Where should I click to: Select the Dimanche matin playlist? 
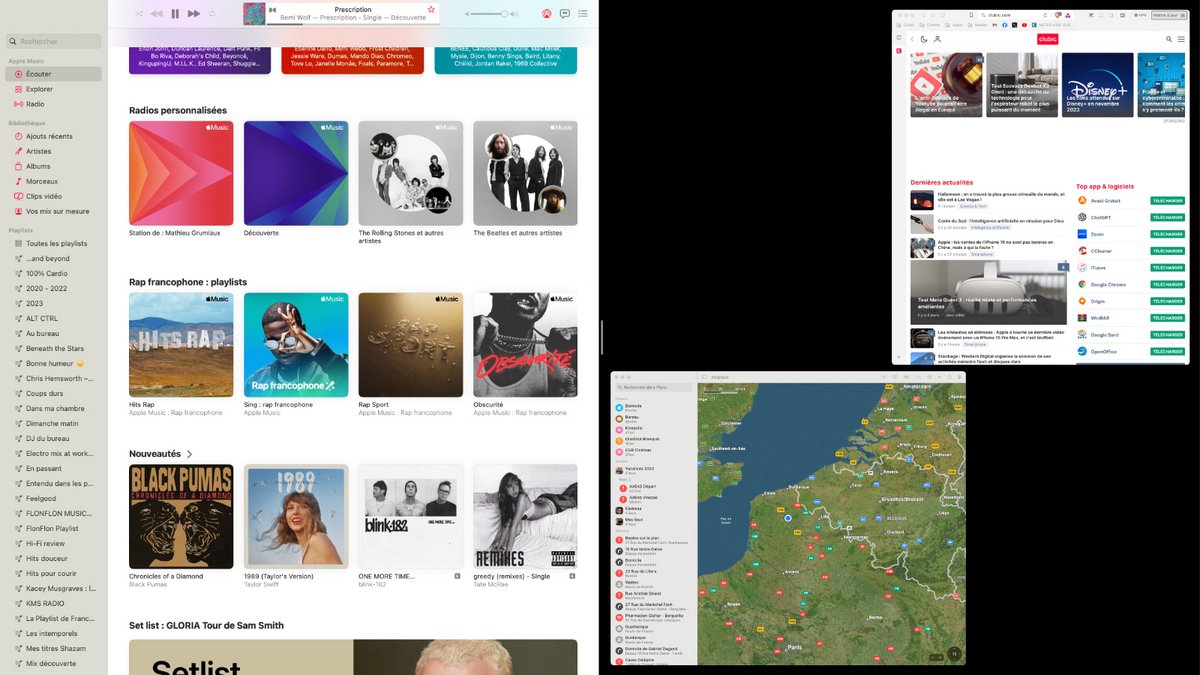[54, 423]
